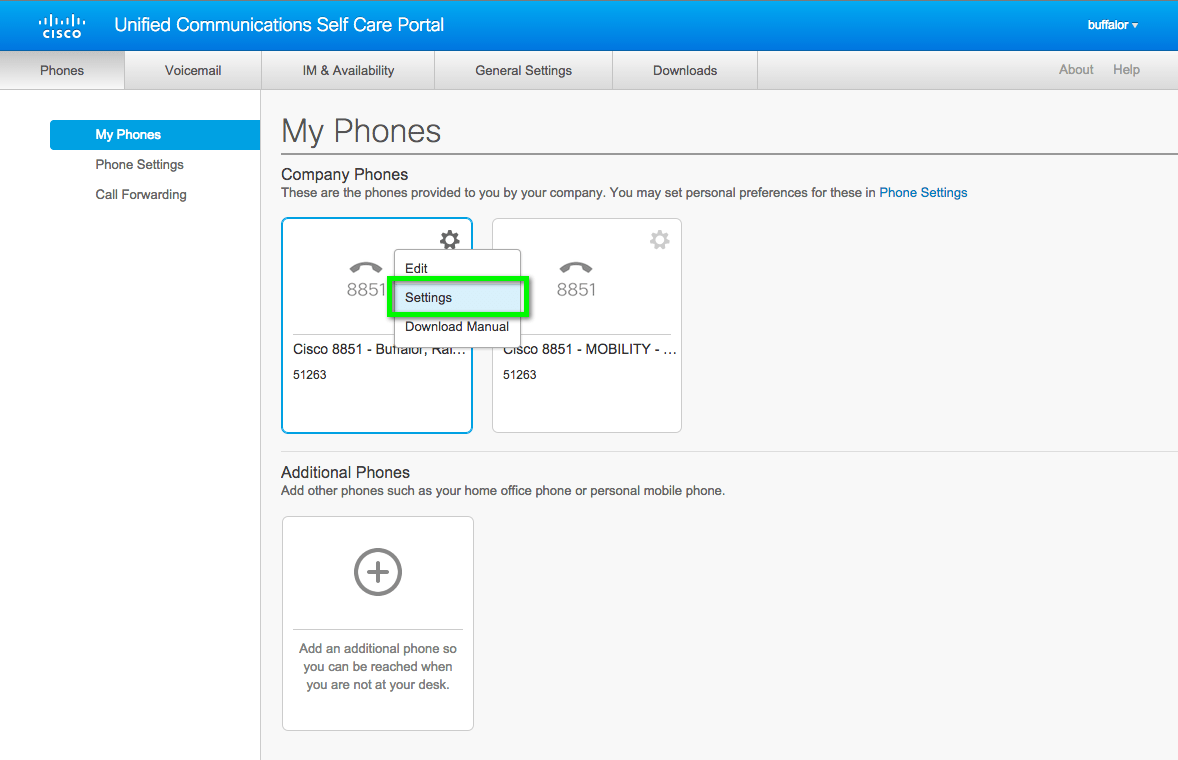Select Settings in the phone context menu
Image resolution: width=1178 pixels, height=760 pixels.
pos(457,297)
